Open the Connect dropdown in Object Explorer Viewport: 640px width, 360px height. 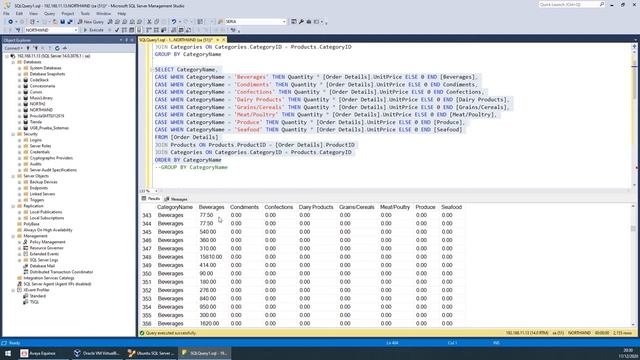point(13,48)
